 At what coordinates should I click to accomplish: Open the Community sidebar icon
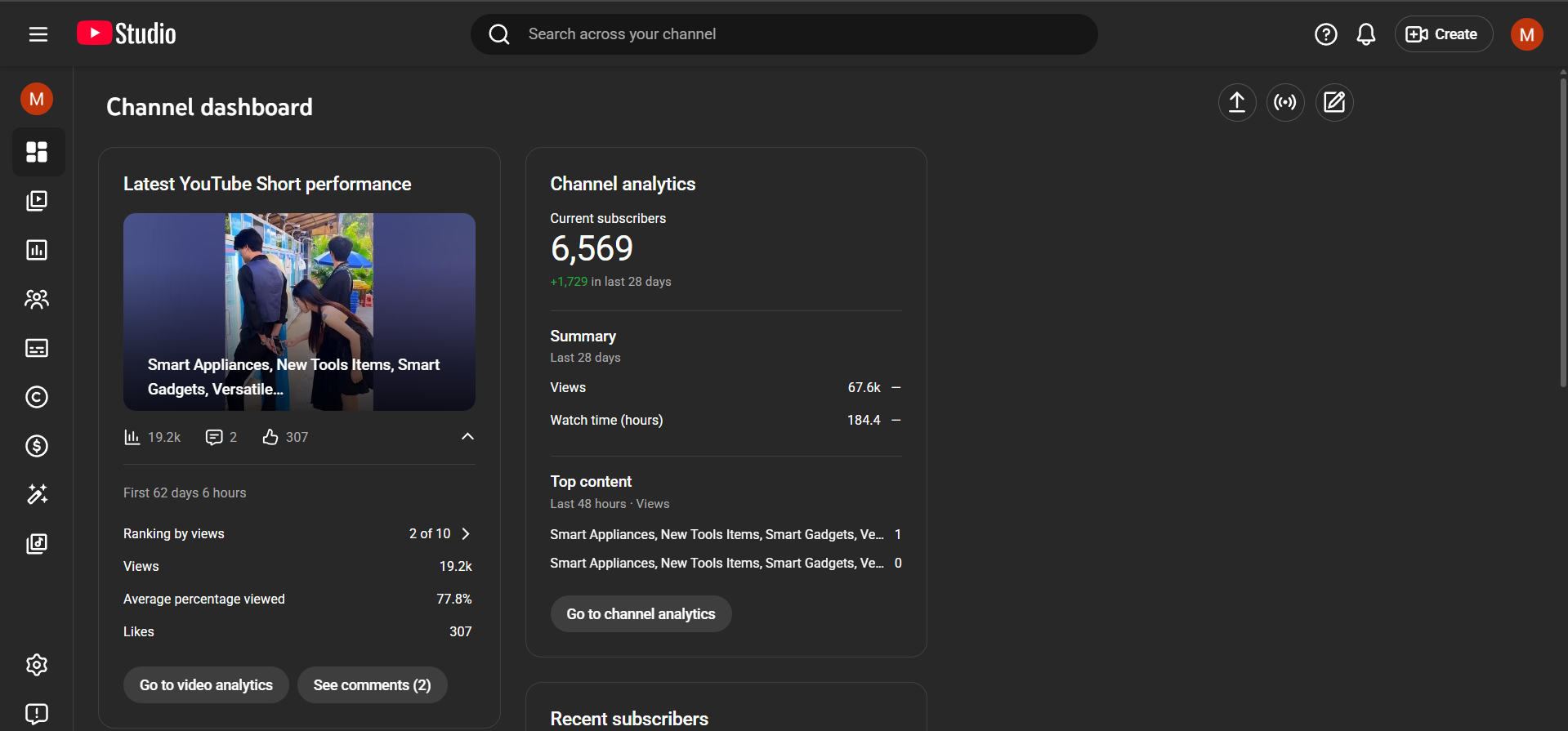(37, 299)
